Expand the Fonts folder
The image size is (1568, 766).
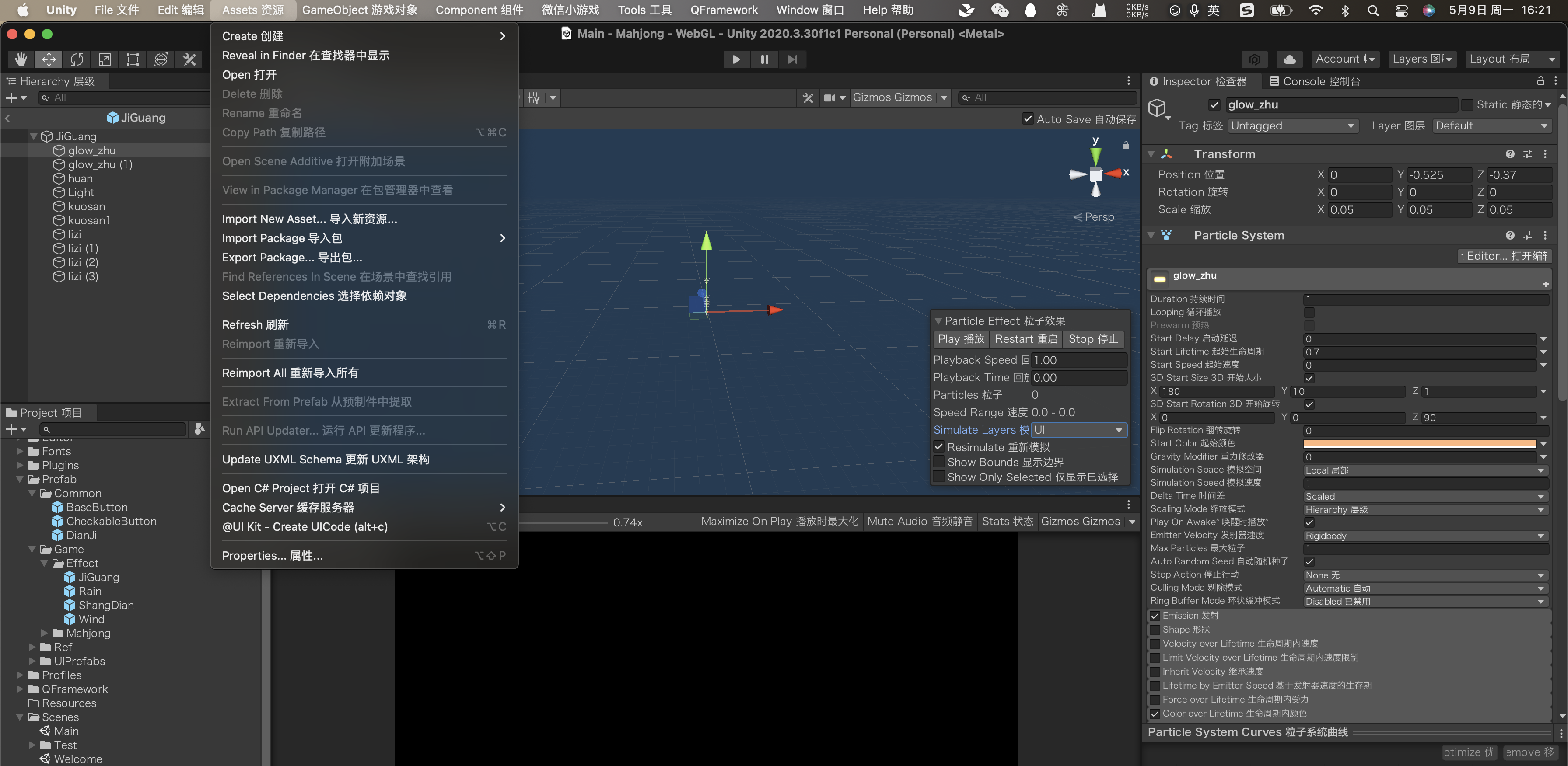pyautogui.click(x=20, y=451)
